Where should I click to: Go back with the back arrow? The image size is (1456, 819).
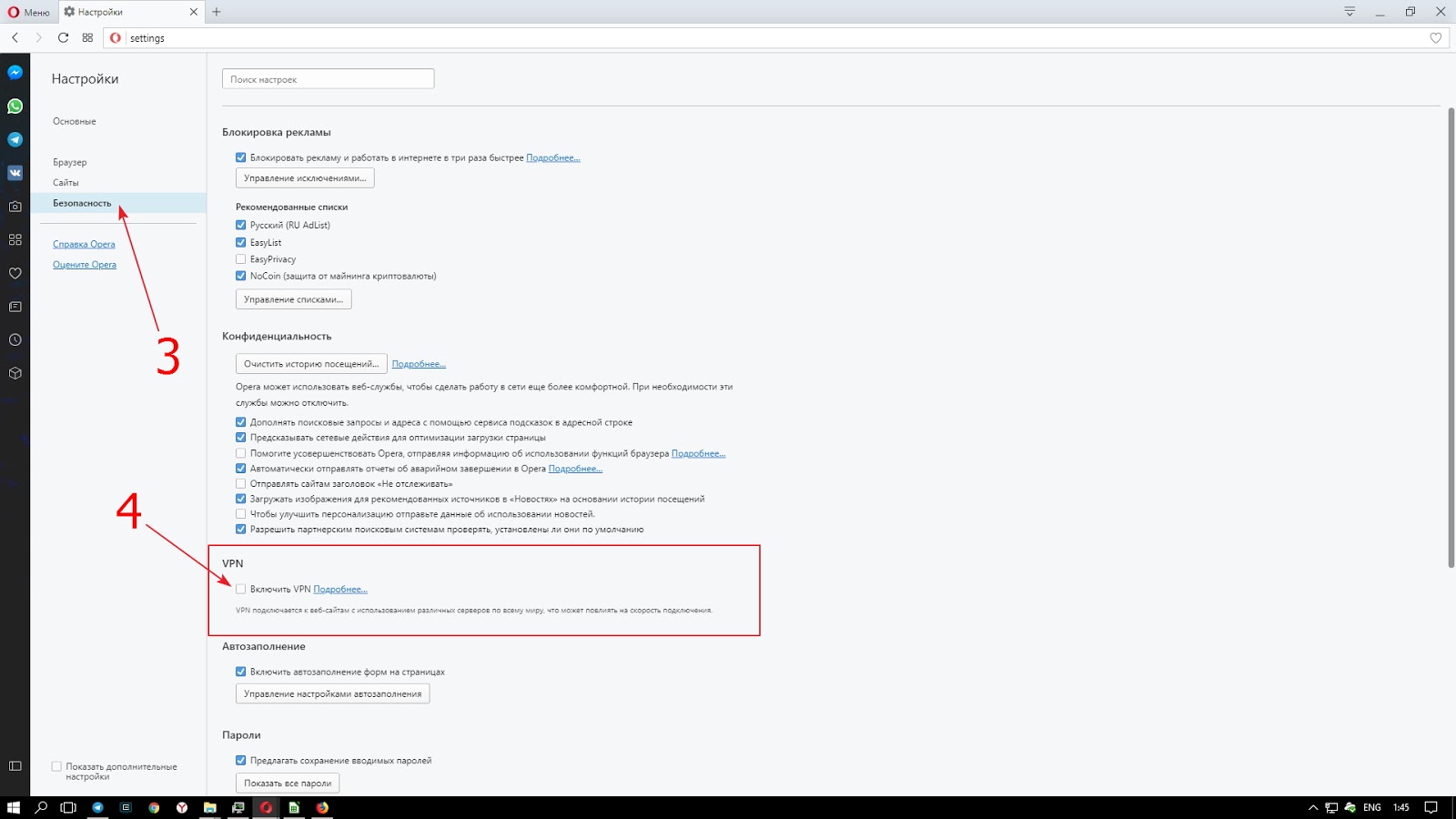[x=15, y=37]
